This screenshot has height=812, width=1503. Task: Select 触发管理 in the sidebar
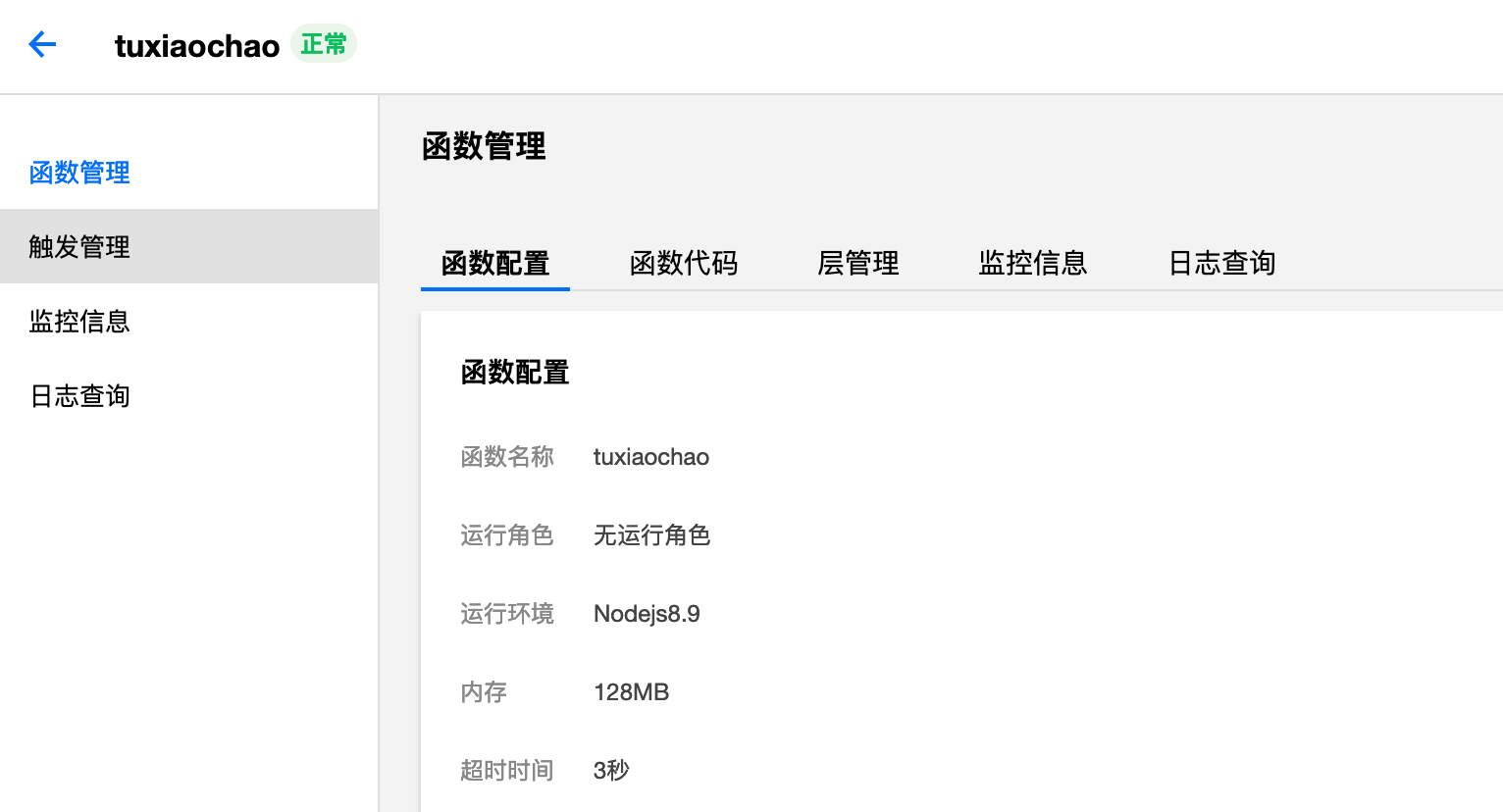tap(188, 246)
